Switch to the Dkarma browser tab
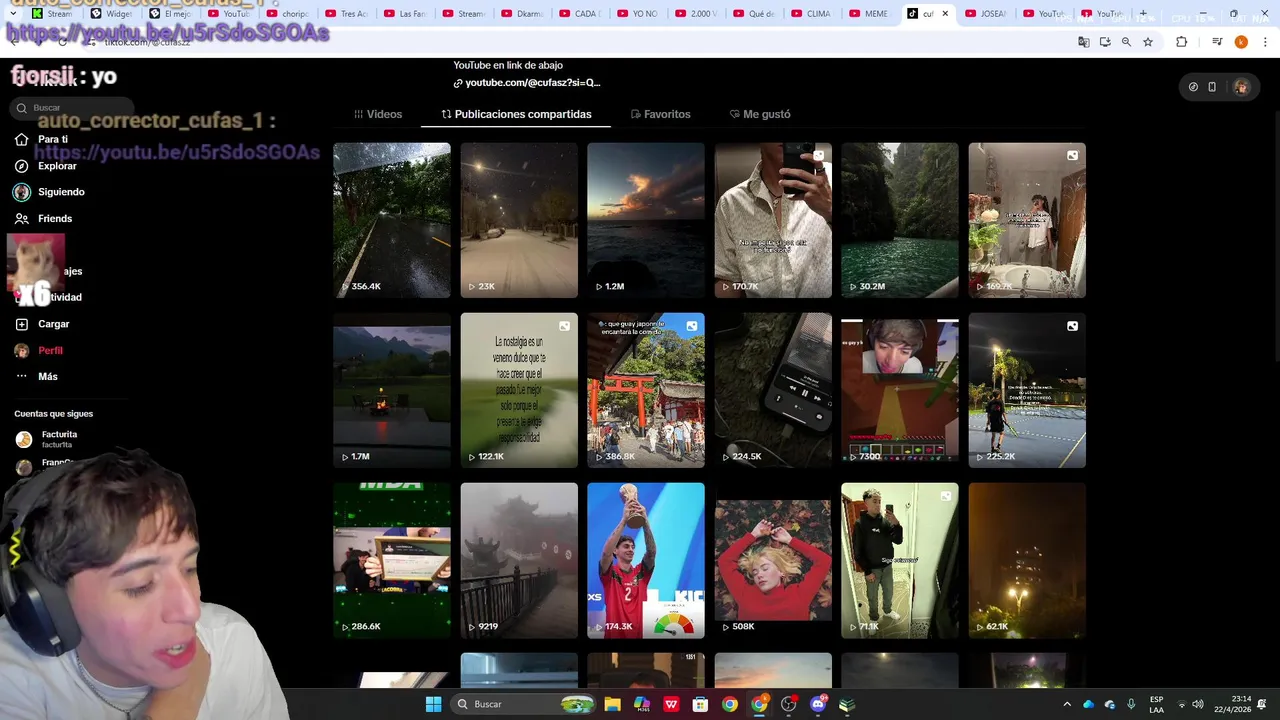The width and height of the screenshot is (1280, 720). (520, 14)
